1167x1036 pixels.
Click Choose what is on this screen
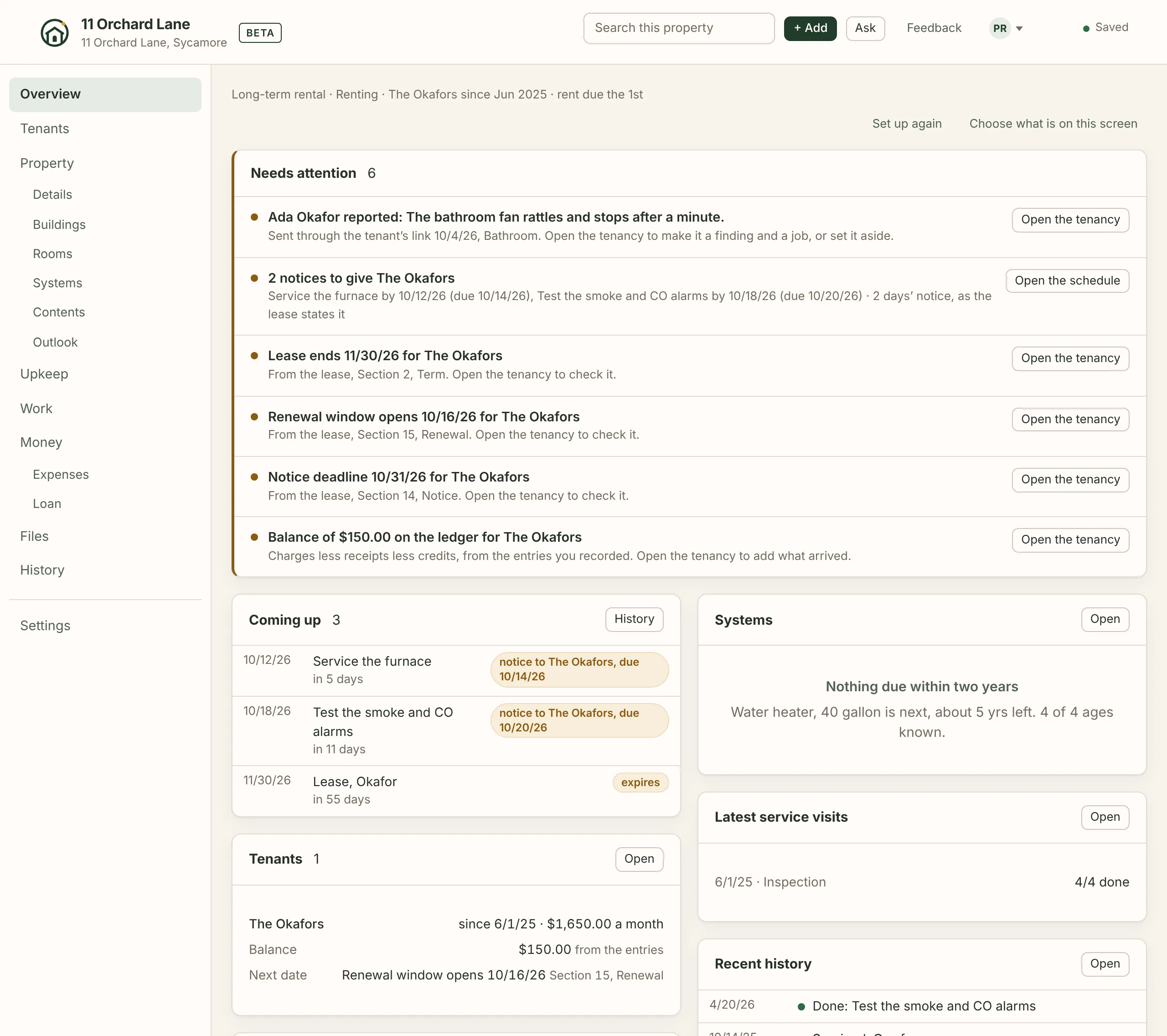coord(1053,124)
